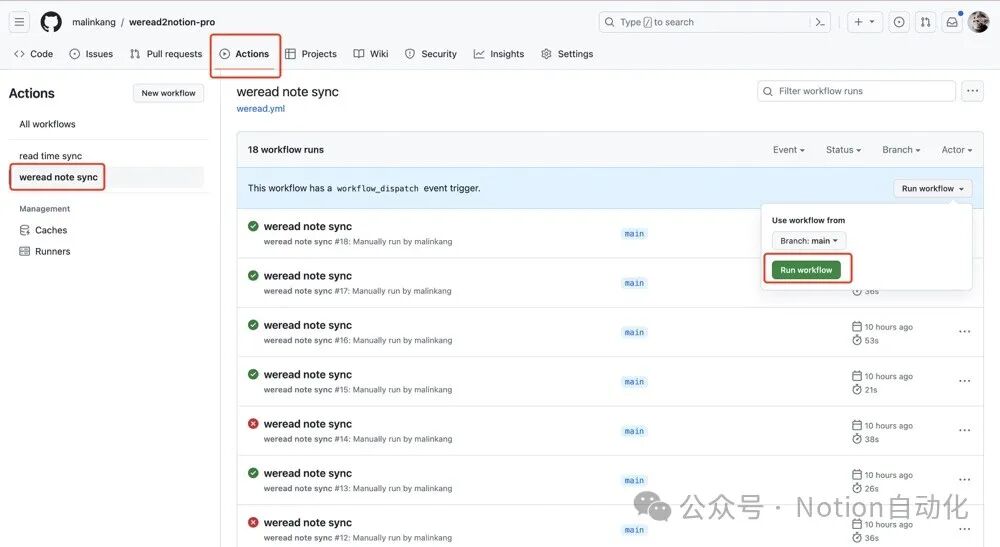Click the success status icon of run #17
The image size is (1000, 547).
tap(253, 275)
